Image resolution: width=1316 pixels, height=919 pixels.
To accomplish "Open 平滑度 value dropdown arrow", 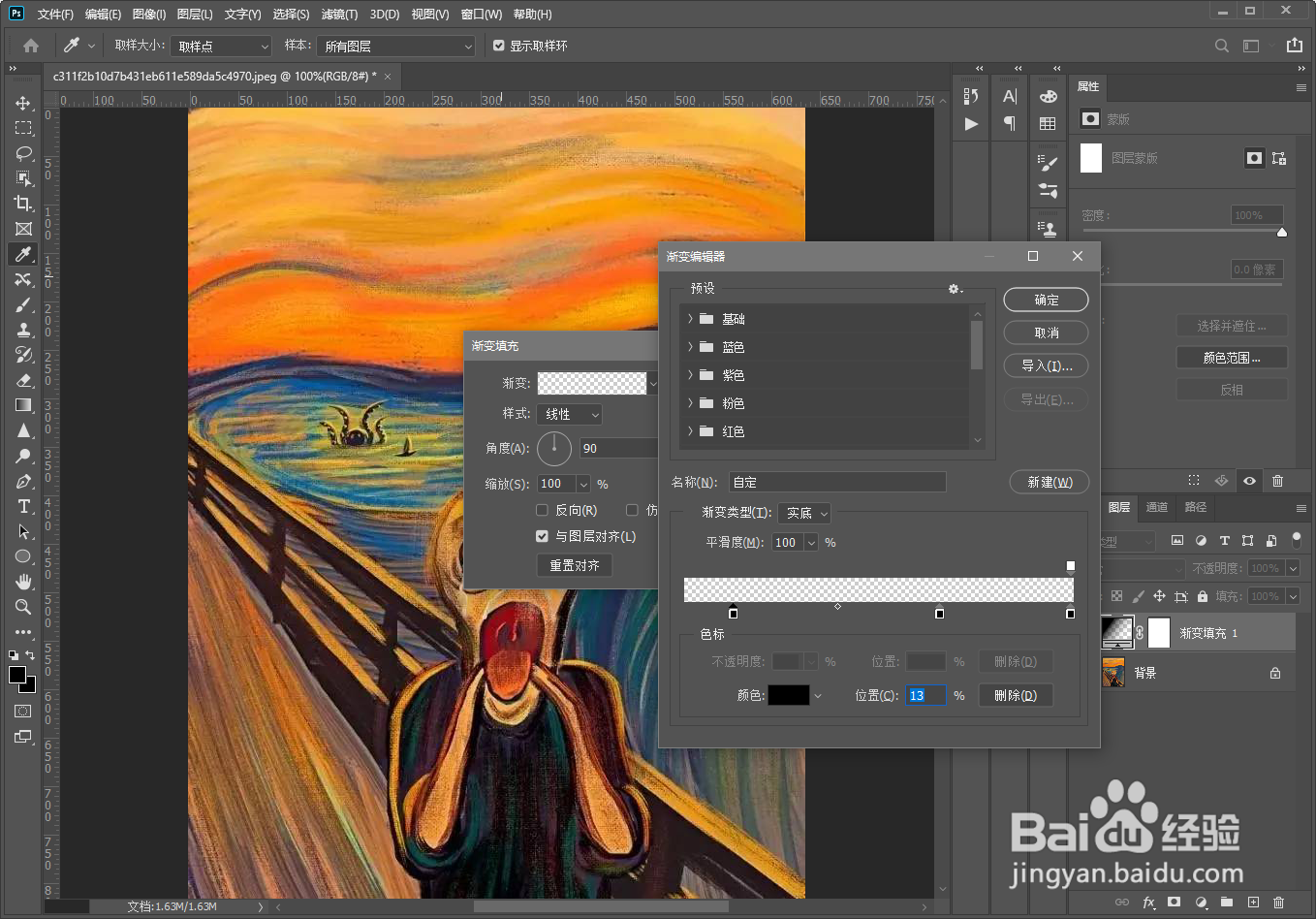I will click(x=811, y=543).
